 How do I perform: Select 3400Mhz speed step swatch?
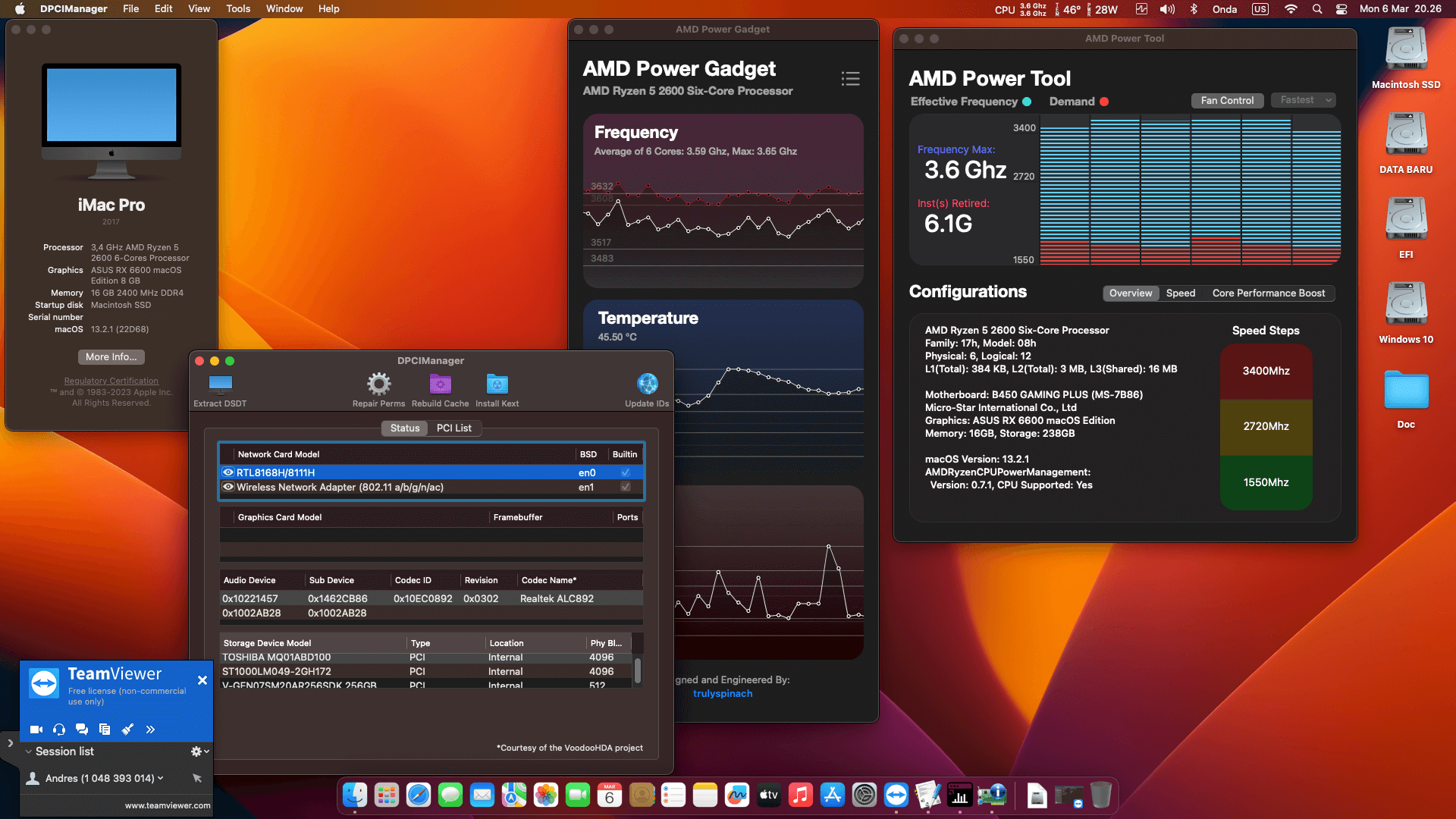(1266, 371)
